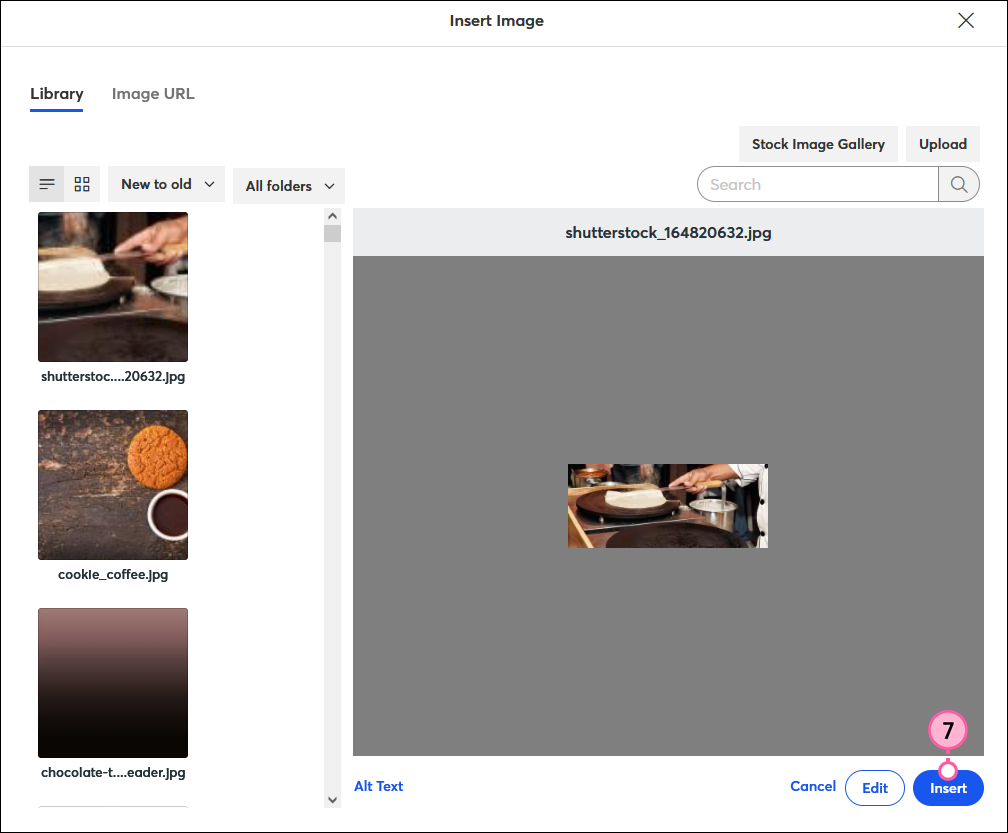Focus the Search input field

(x=818, y=184)
